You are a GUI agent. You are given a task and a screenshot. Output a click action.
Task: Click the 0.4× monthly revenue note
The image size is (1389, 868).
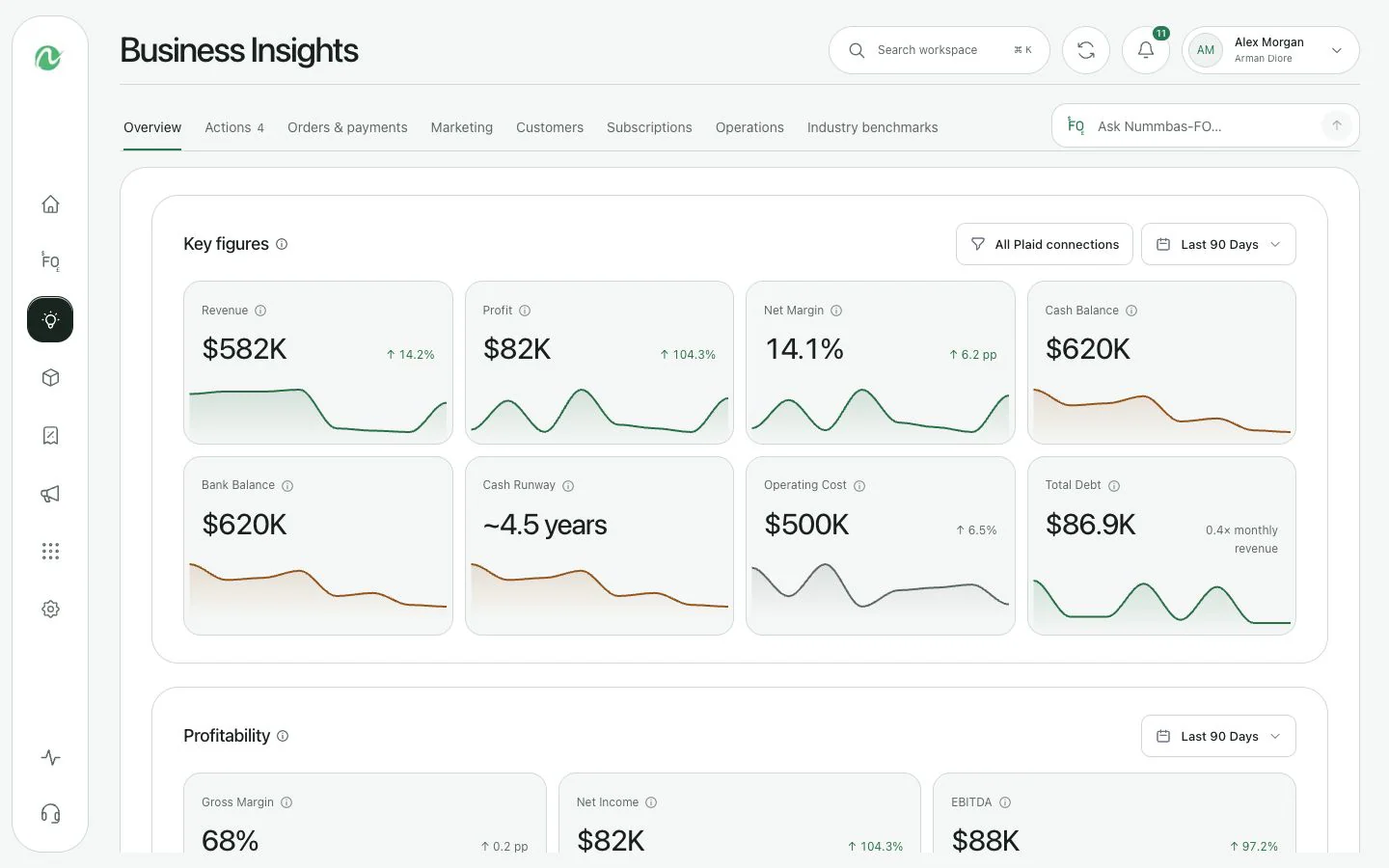1241,539
